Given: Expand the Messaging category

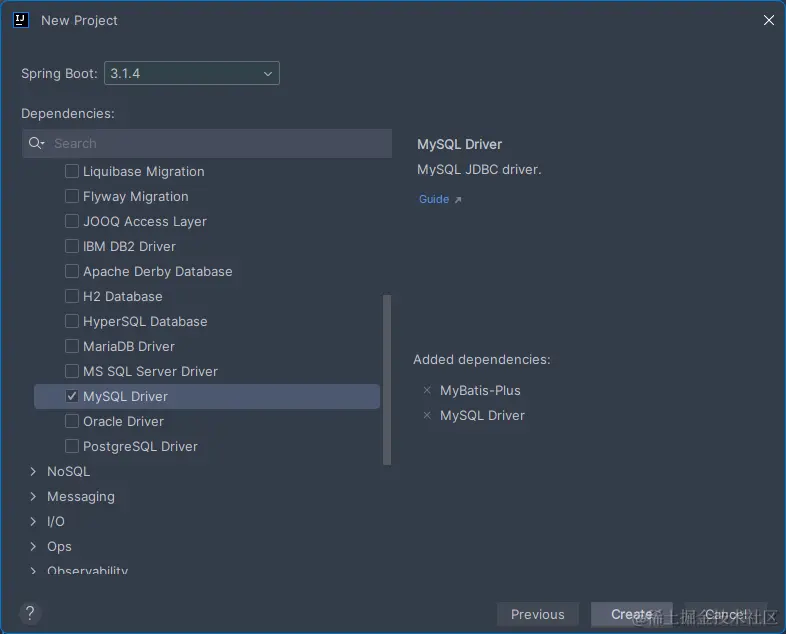Looking at the screenshot, I should tap(33, 496).
